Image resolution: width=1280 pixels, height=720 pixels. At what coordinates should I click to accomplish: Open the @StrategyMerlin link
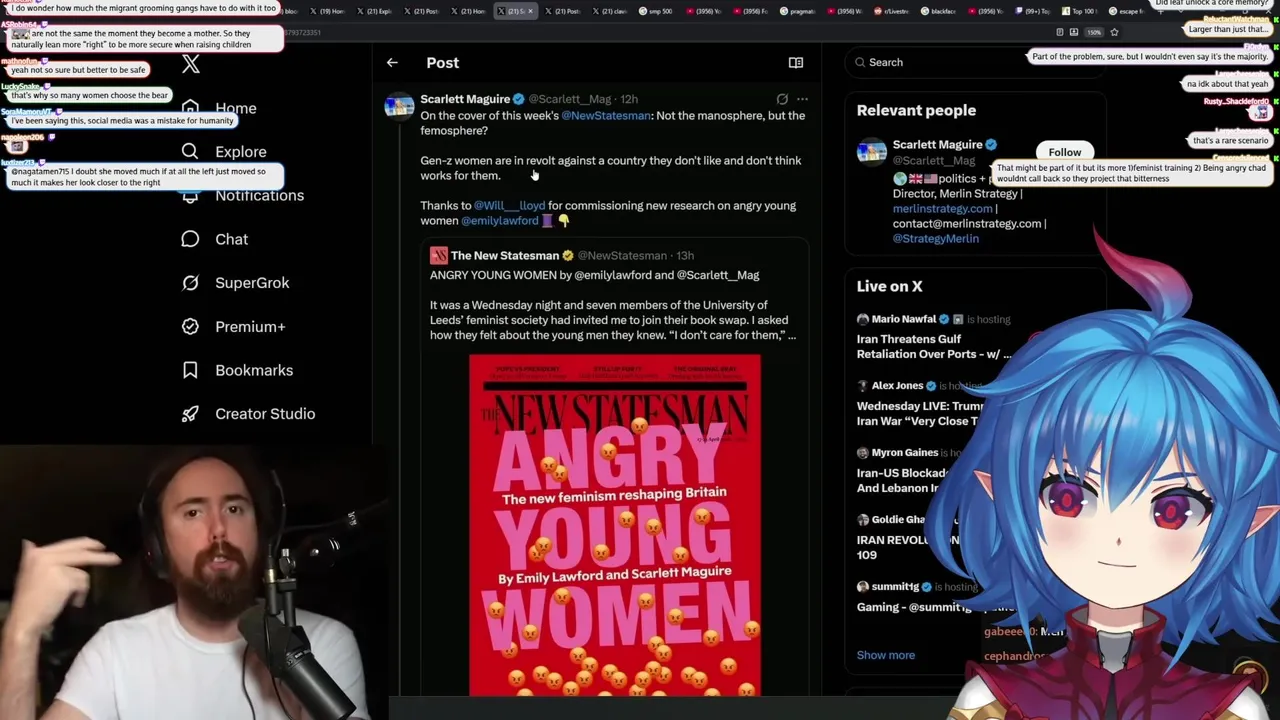pyautogui.click(x=935, y=239)
